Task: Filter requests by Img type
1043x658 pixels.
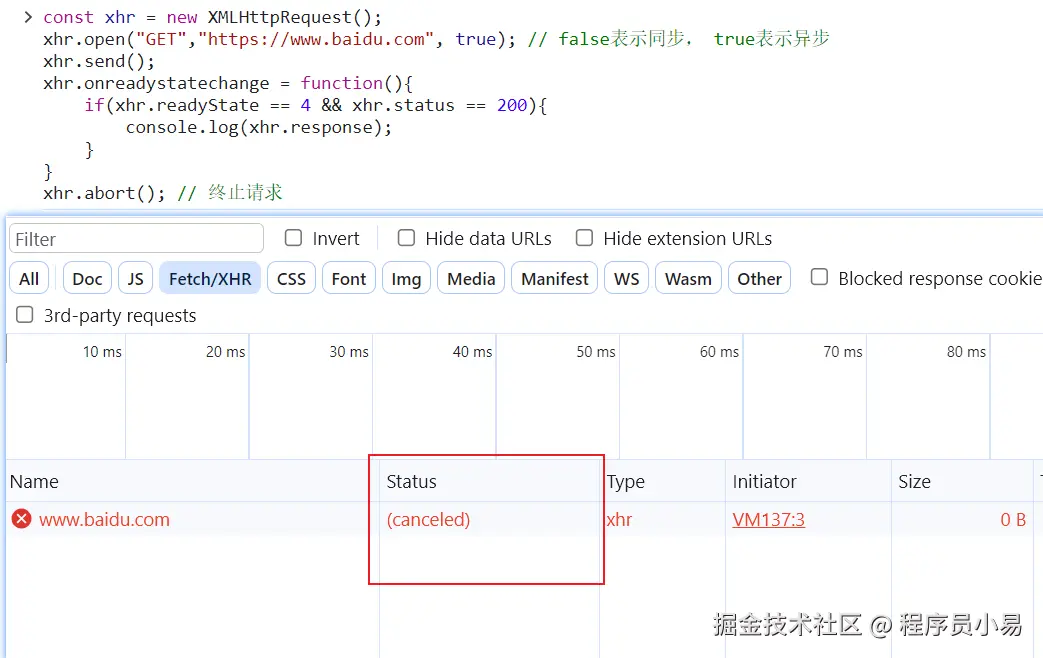Action: 406,279
